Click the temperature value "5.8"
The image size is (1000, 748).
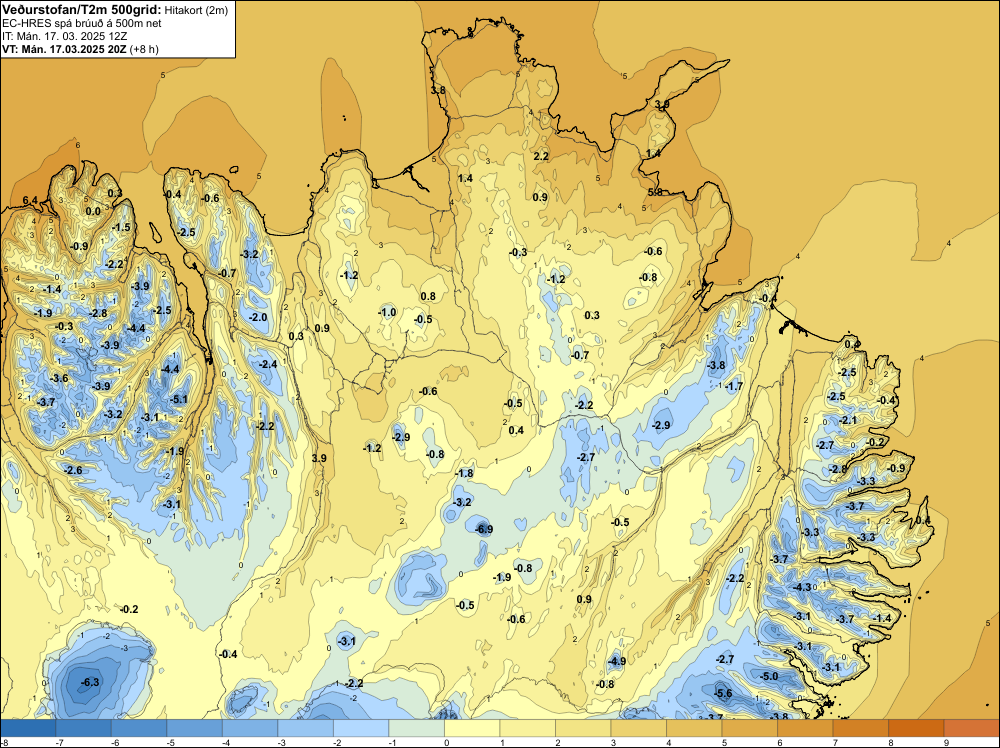coord(655,192)
